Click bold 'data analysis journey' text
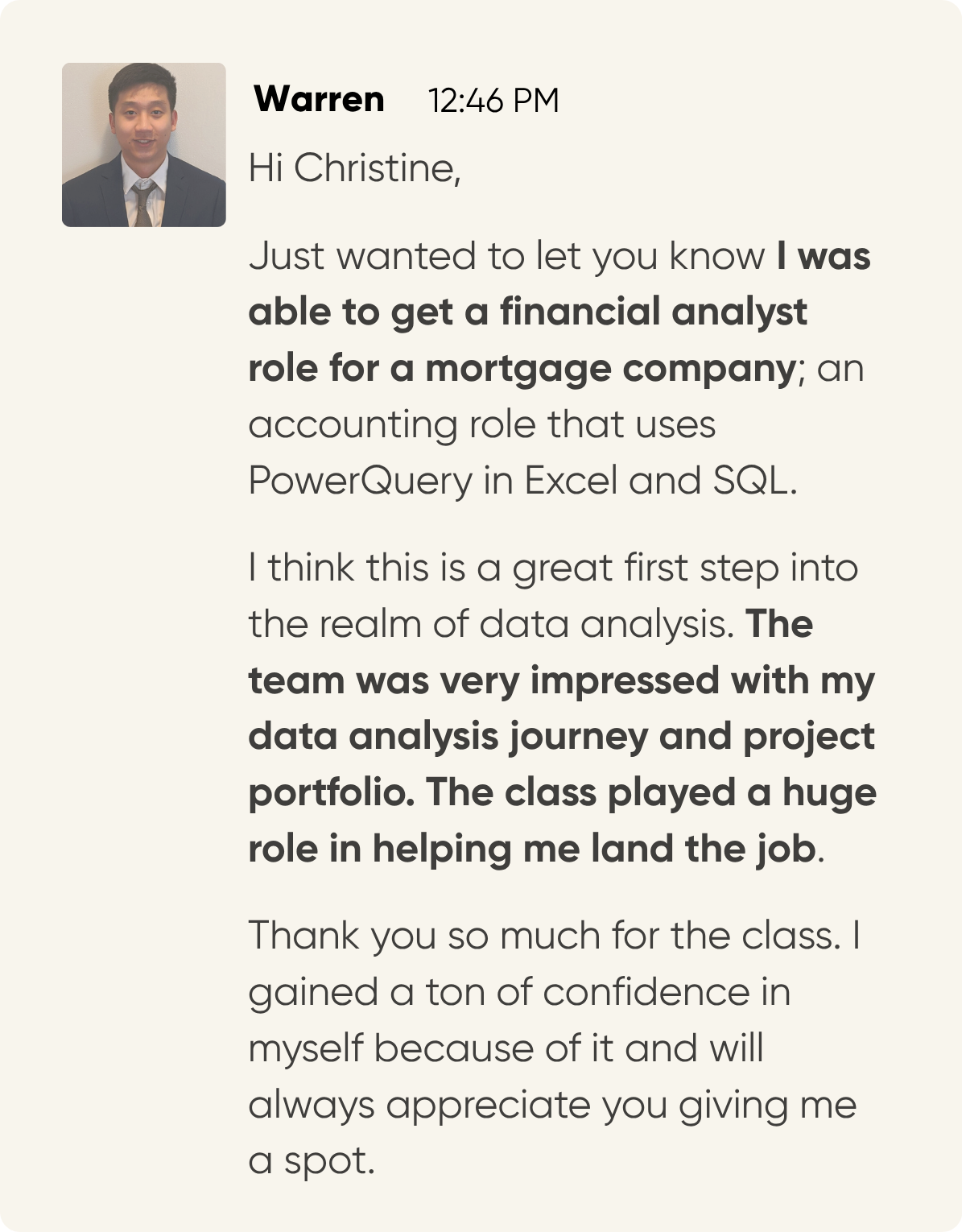Viewport: 966px width, 1232px height. [x=448, y=738]
